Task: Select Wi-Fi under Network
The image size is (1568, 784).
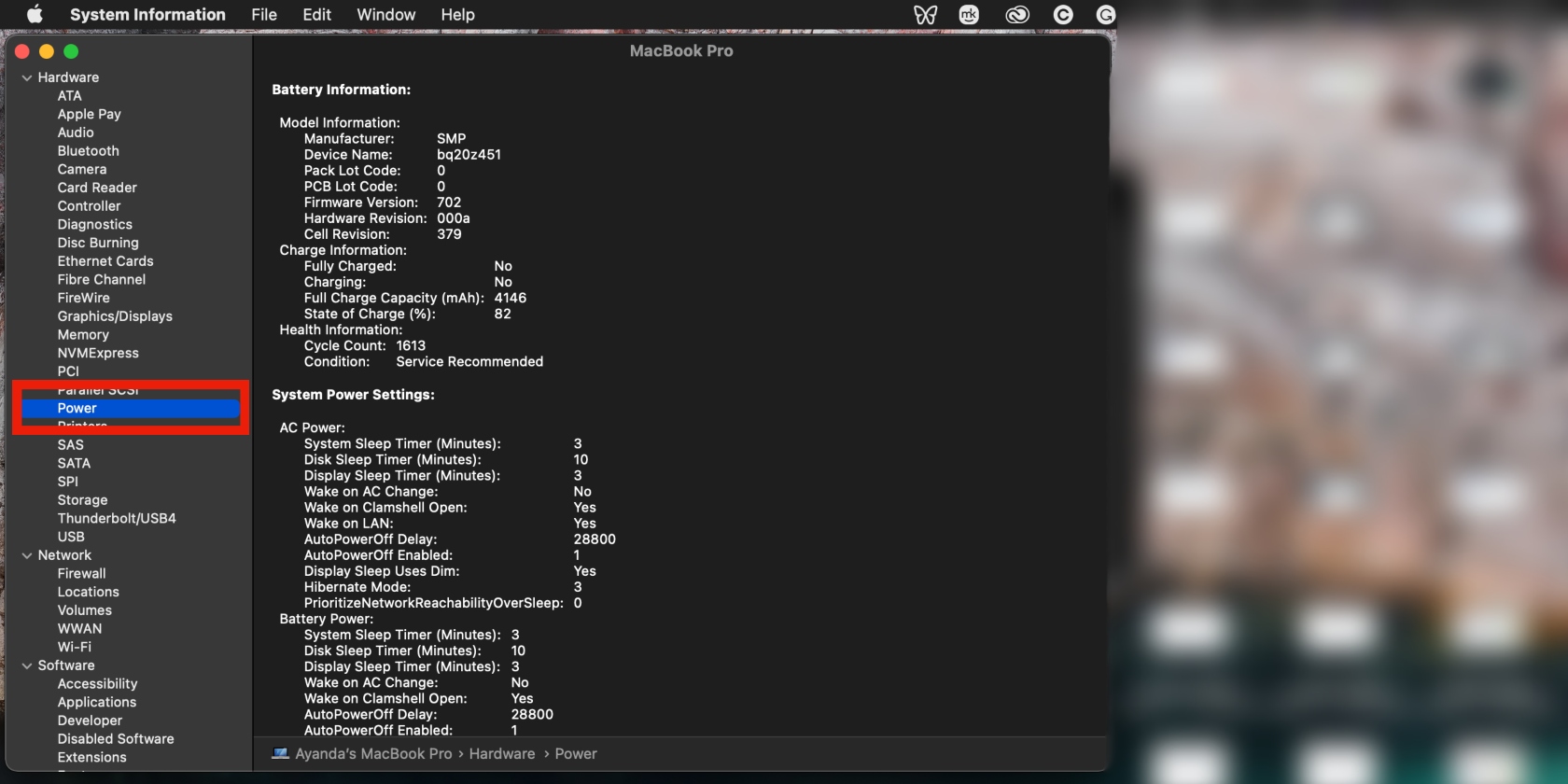Action: [75, 647]
